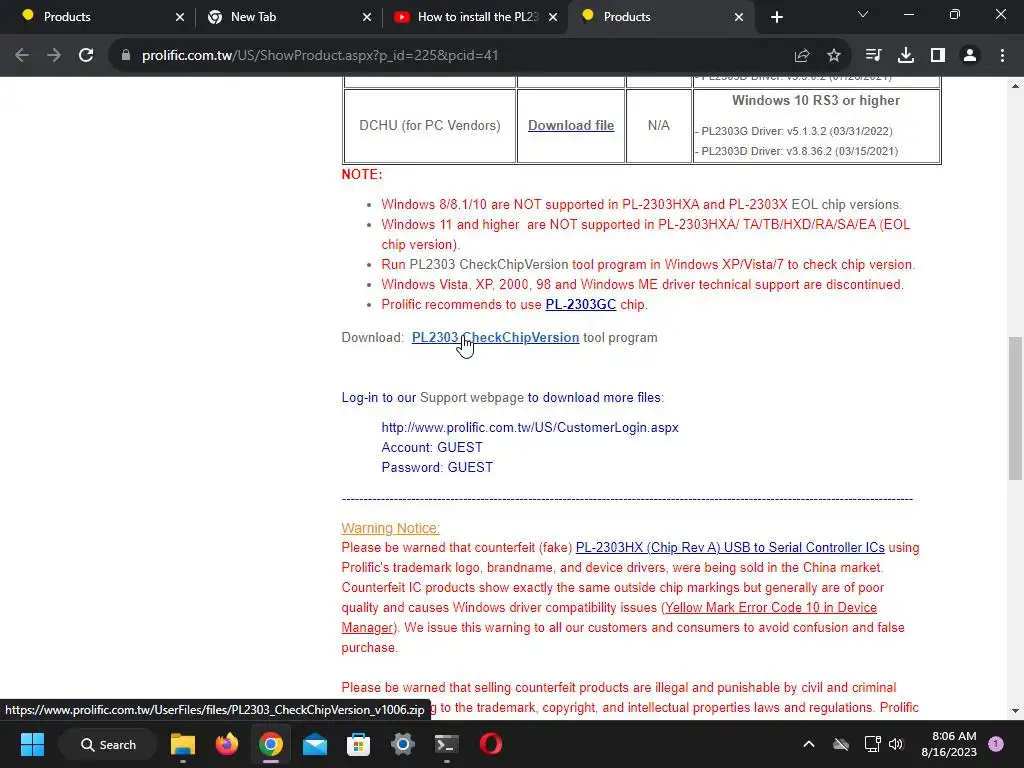The width and height of the screenshot is (1024, 768).
Task: Select the 'DCHU (for PC Vendors)' cell text
Action: coord(430,125)
